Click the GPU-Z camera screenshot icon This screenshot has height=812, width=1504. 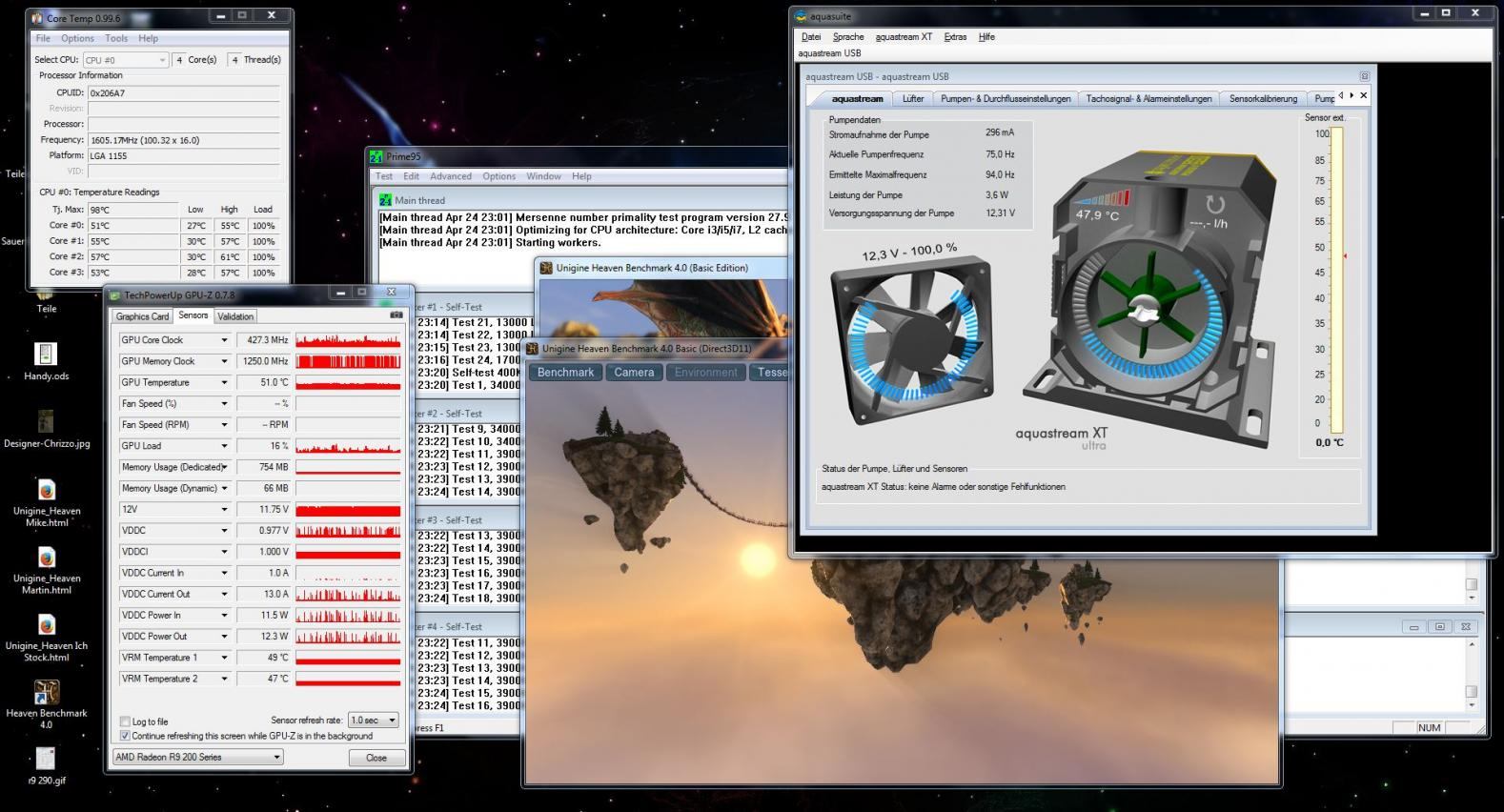396,315
